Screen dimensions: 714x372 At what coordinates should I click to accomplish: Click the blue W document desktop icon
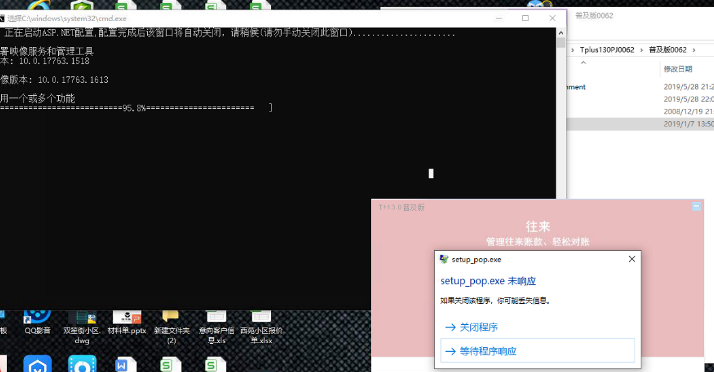tap(126, 364)
